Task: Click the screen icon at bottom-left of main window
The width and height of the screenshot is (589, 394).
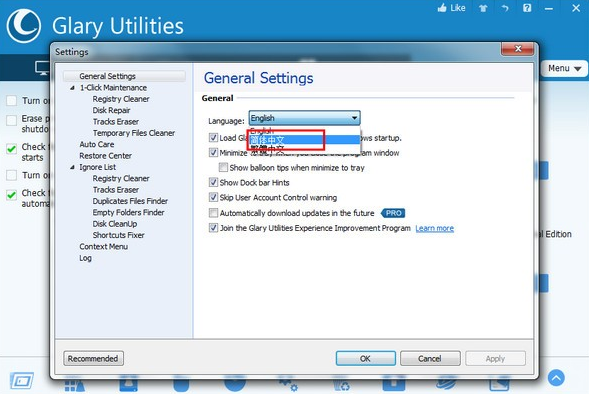Action: coord(22,380)
